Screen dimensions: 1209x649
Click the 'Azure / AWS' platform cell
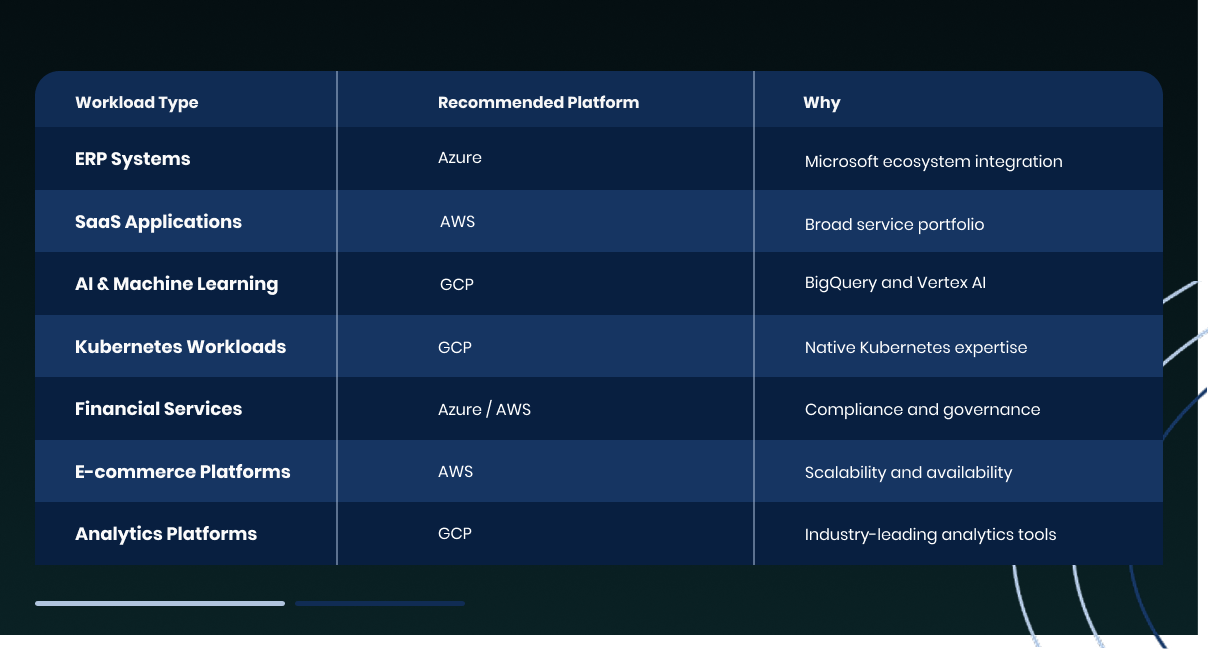click(484, 410)
